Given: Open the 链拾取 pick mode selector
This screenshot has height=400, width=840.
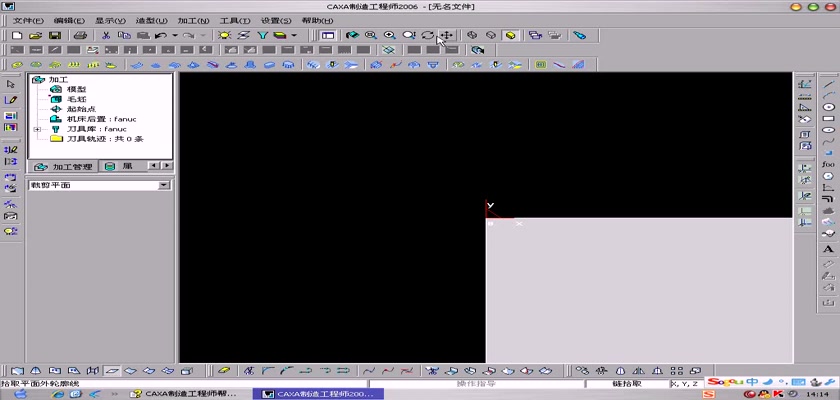Looking at the screenshot, I should (627, 384).
